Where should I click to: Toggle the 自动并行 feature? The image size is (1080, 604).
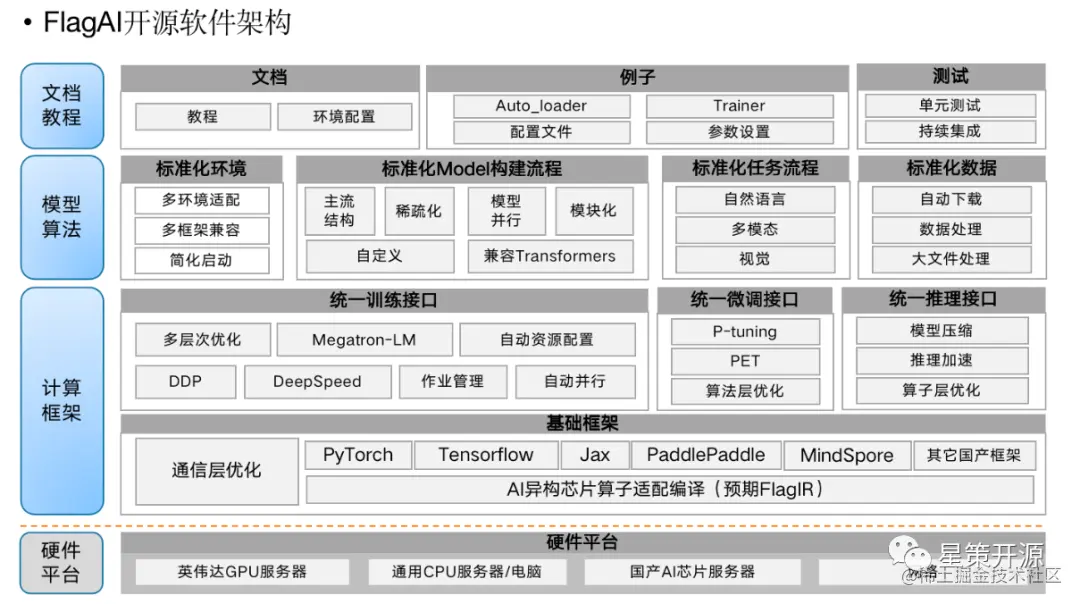click(574, 381)
